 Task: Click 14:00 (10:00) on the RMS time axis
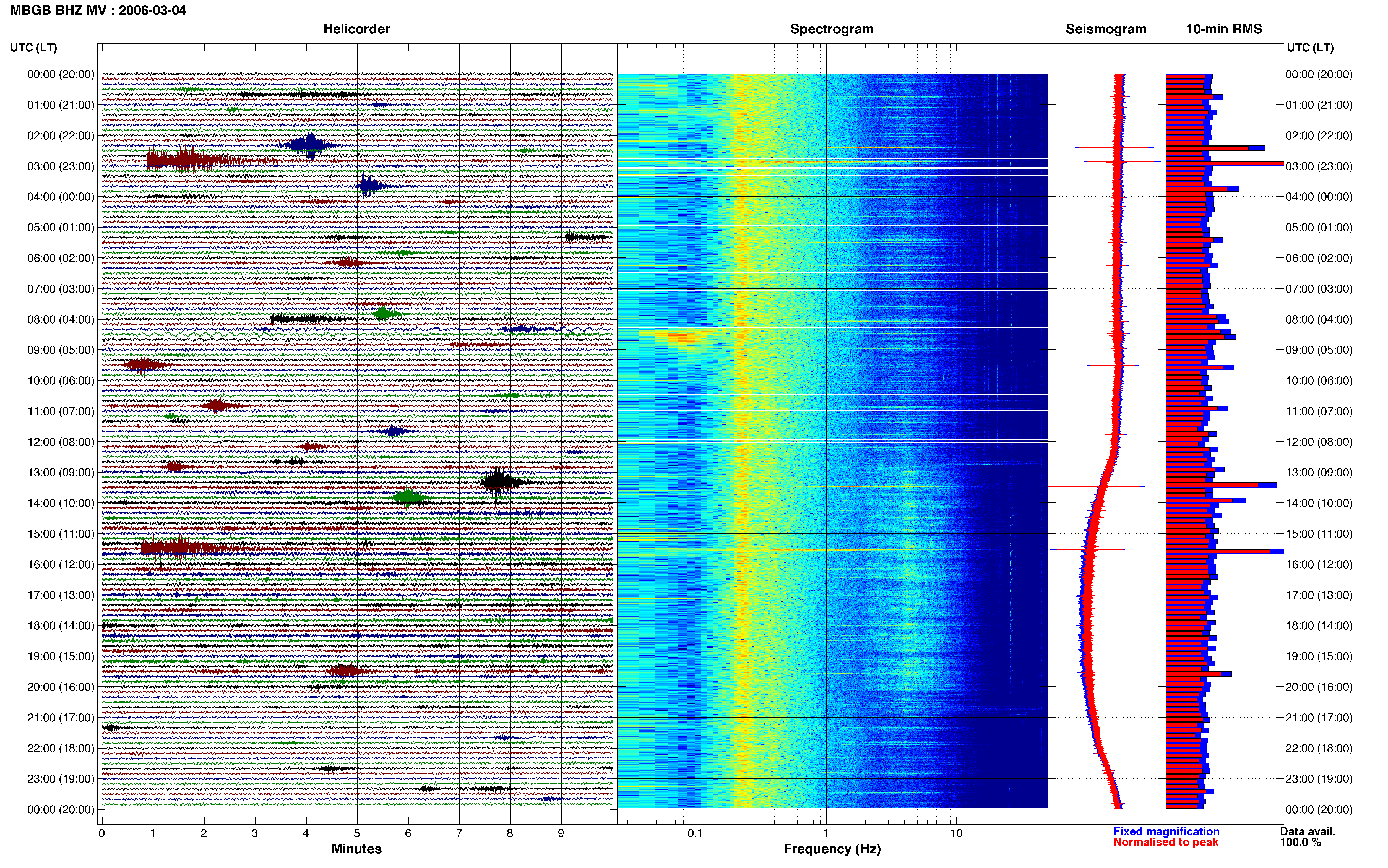[1319, 504]
